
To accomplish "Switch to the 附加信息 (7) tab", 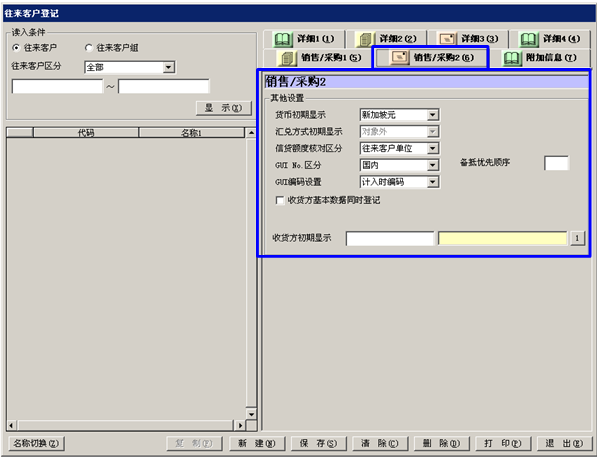I will click(540, 58).
